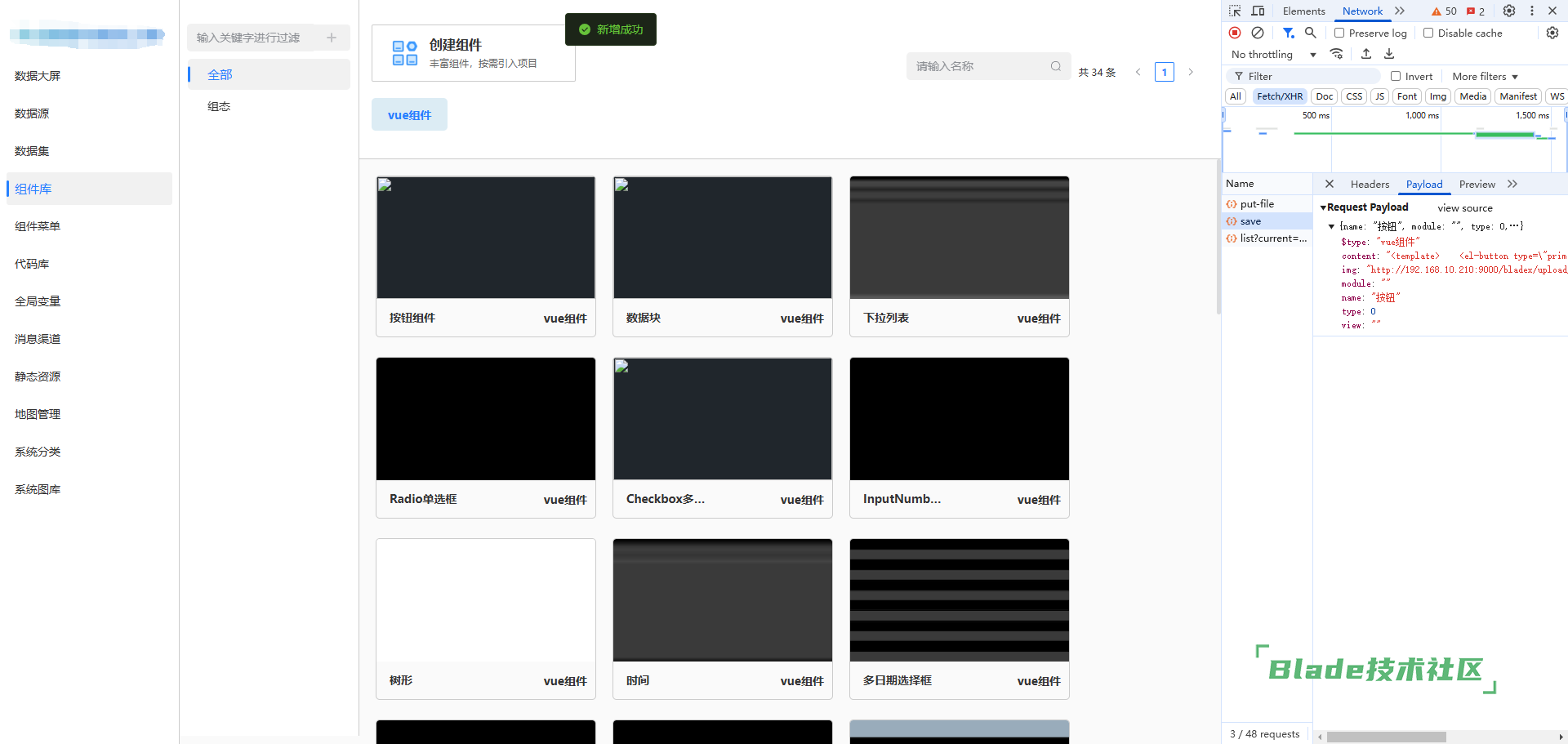Select the put-file request row
Viewport: 1568px width, 744px height.
coord(1267,204)
